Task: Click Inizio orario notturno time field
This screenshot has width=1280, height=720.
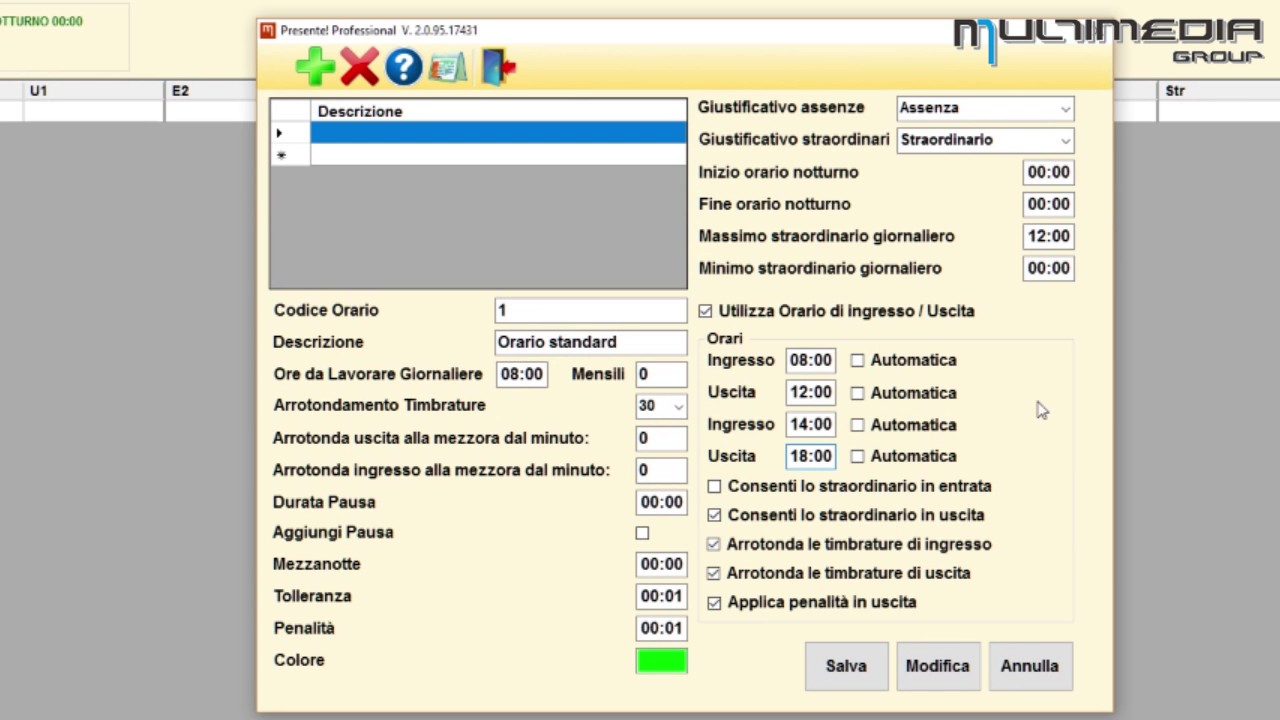Action: [1048, 172]
